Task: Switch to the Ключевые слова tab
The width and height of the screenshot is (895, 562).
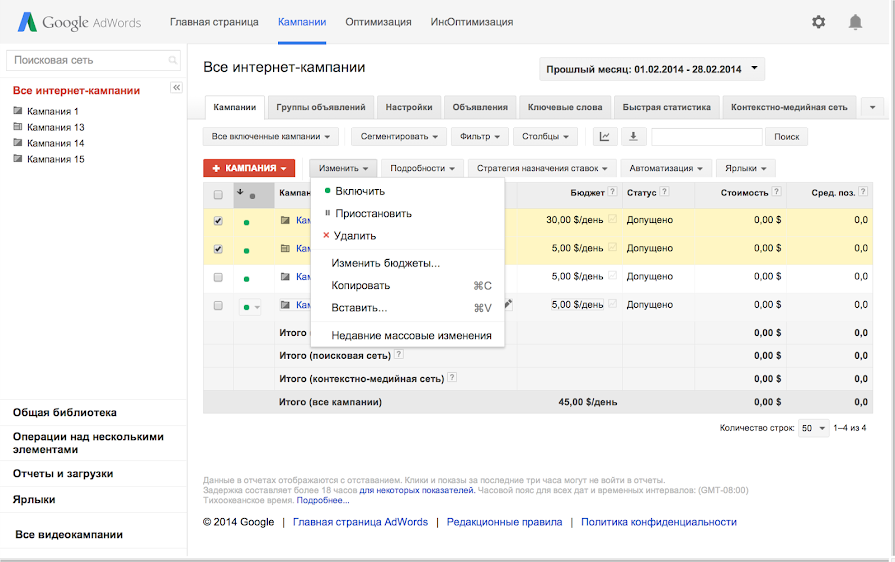Action: coord(565,107)
